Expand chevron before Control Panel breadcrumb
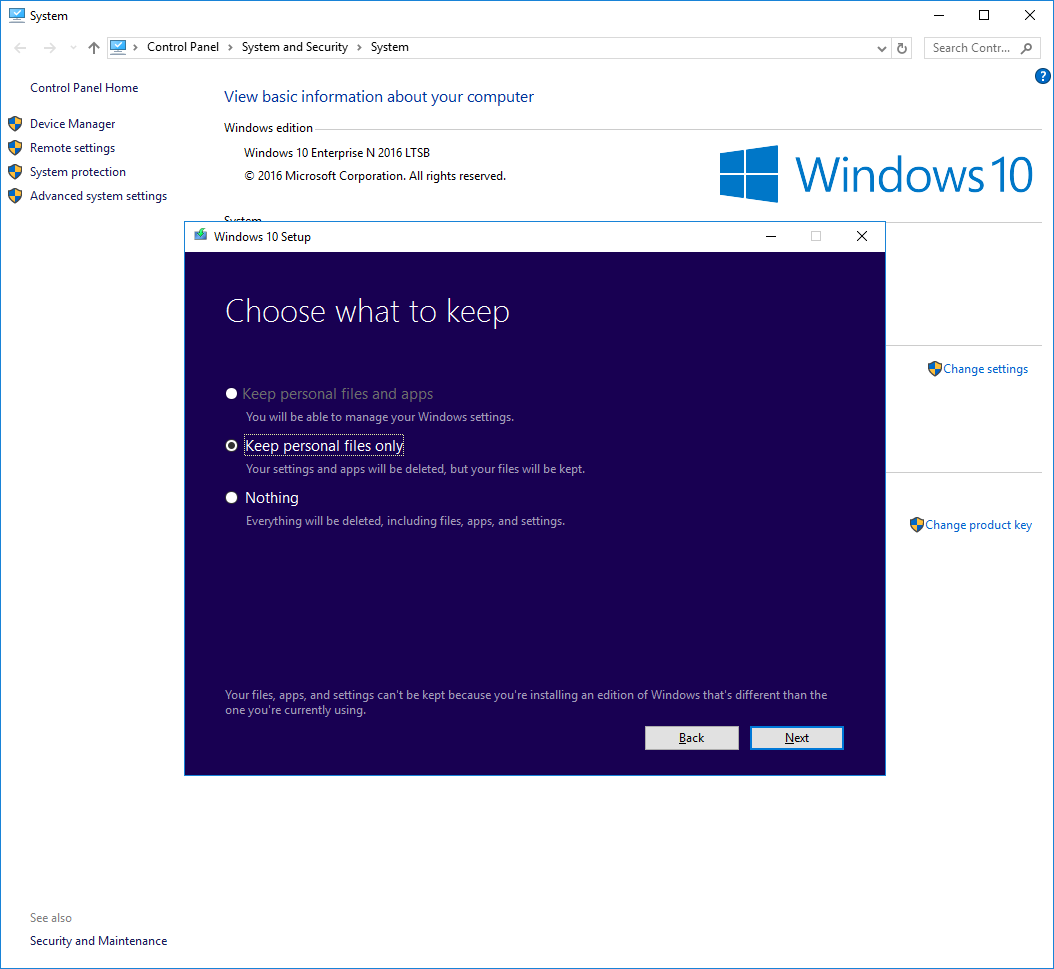Image resolution: width=1054 pixels, height=969 pixels. (x=136, y=47)
